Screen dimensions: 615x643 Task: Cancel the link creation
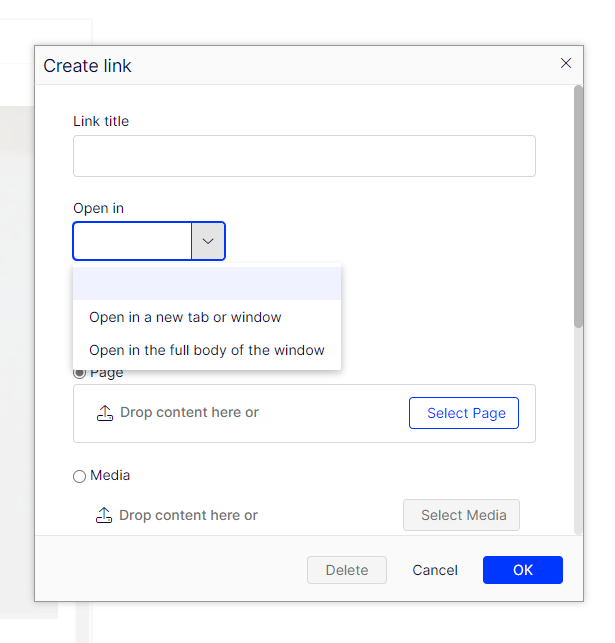coord(435,570)
